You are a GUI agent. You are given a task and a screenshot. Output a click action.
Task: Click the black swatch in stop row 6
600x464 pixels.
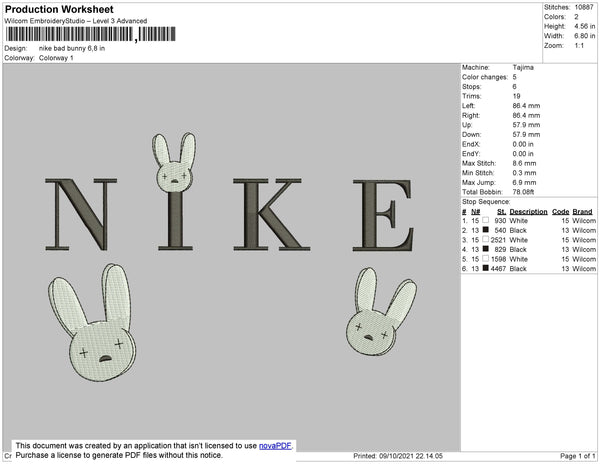[485, 268]
